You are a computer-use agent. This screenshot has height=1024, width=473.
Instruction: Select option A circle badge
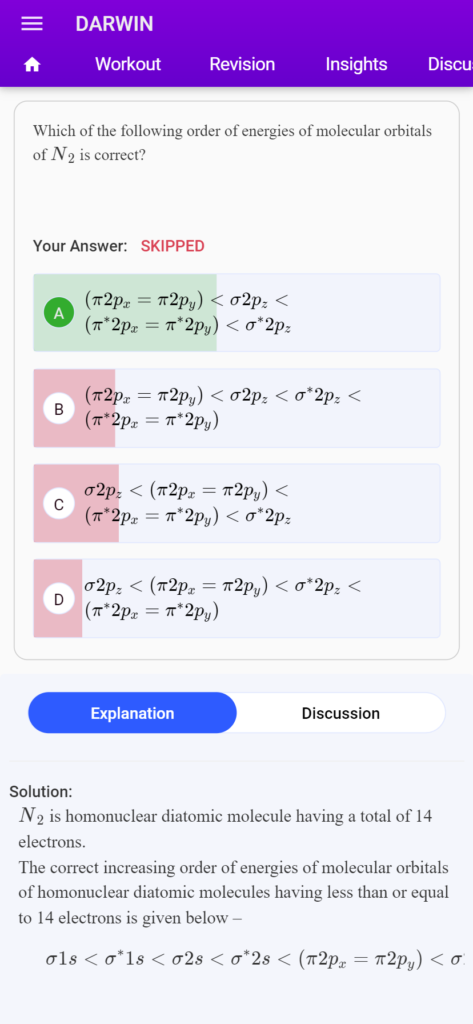[x=59, y=313]
